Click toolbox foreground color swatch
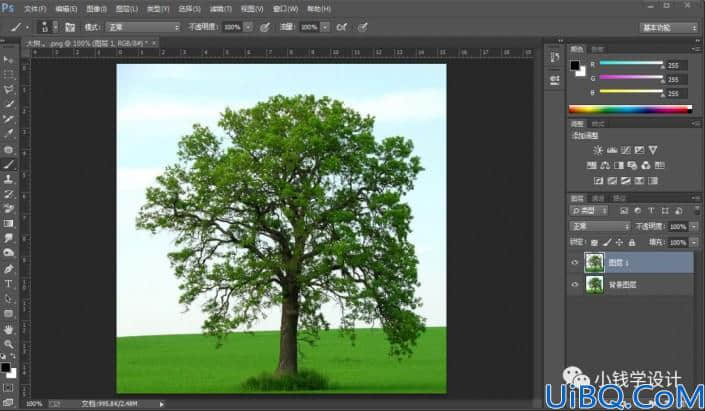The width and height of the screenshot is (705, 411). [x=5, y=367]
